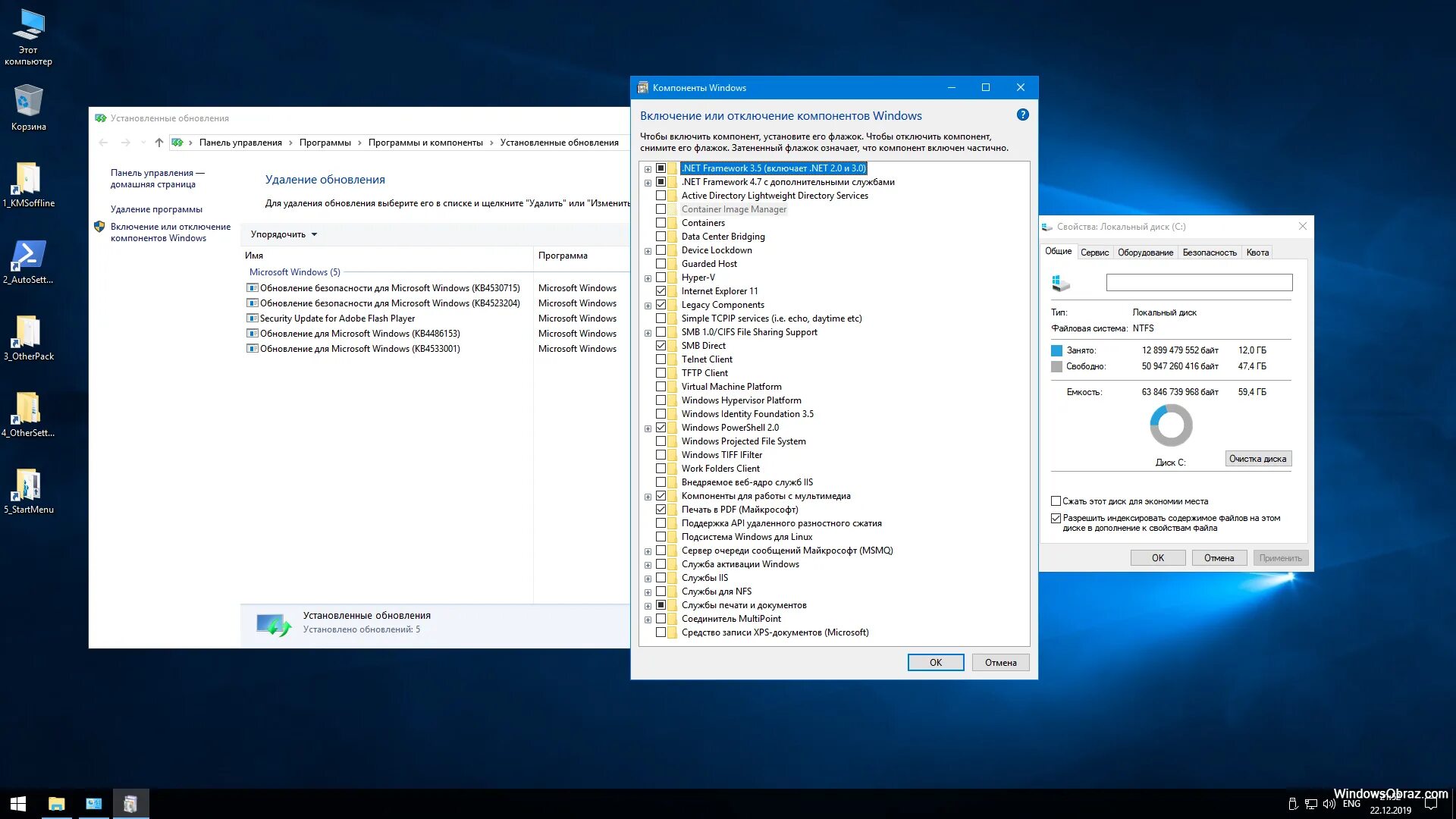Switch to the Сервис tab
The height and width of the screenshot is (819, 1456).
click(1094, 253)
